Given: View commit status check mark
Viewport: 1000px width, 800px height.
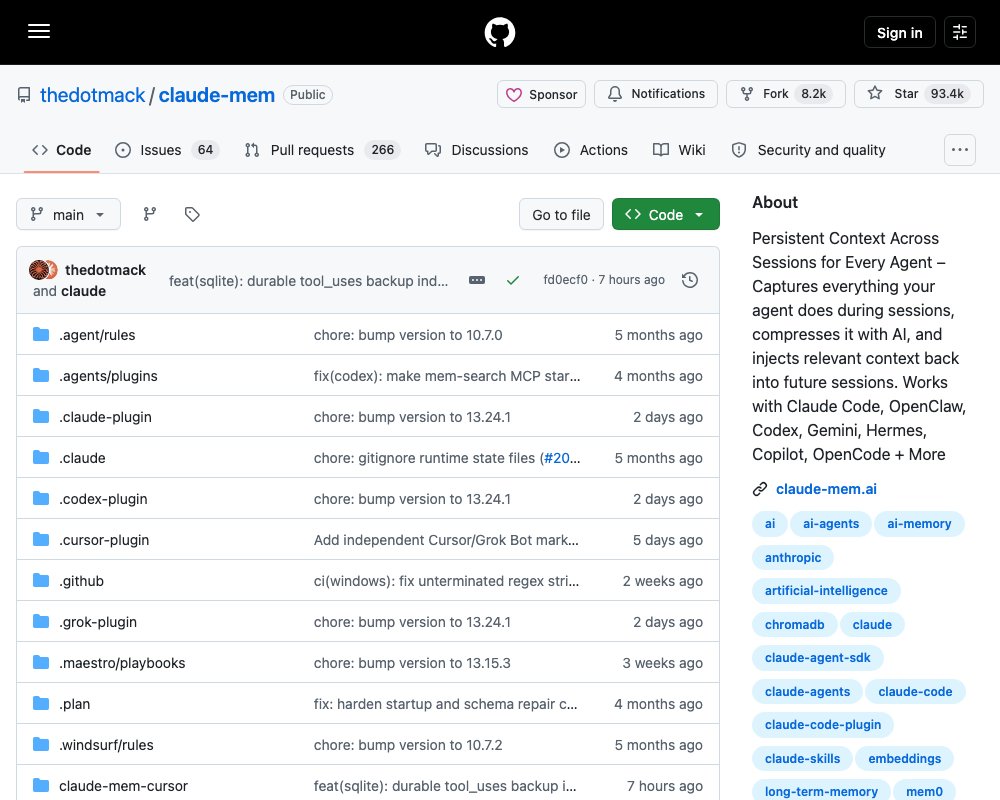Looking at the screenshot, I should tap(513, 280).
